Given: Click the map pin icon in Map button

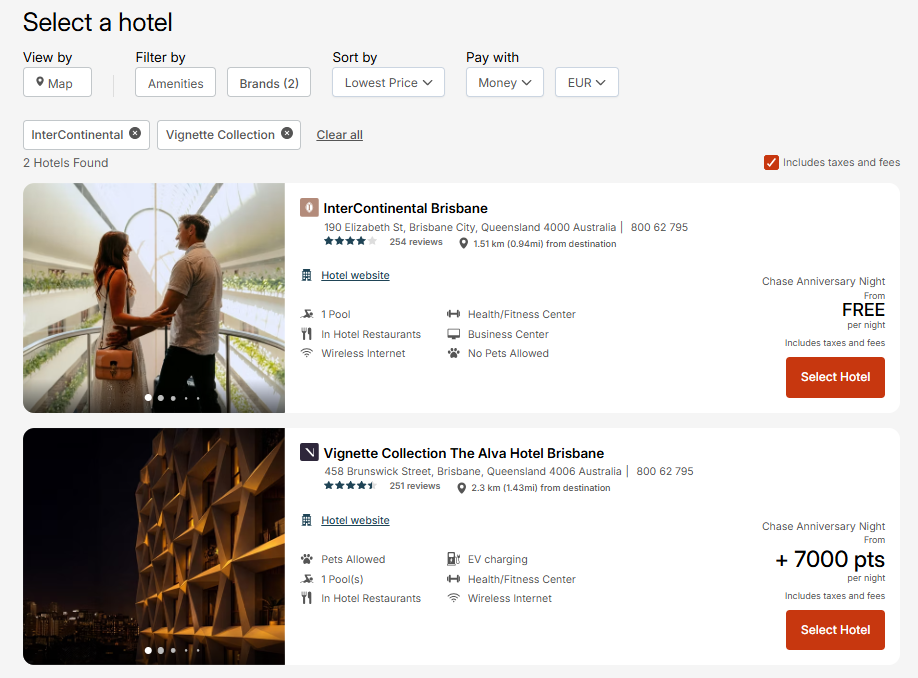Looking at the screenshot, I should (x=40, y=82).
